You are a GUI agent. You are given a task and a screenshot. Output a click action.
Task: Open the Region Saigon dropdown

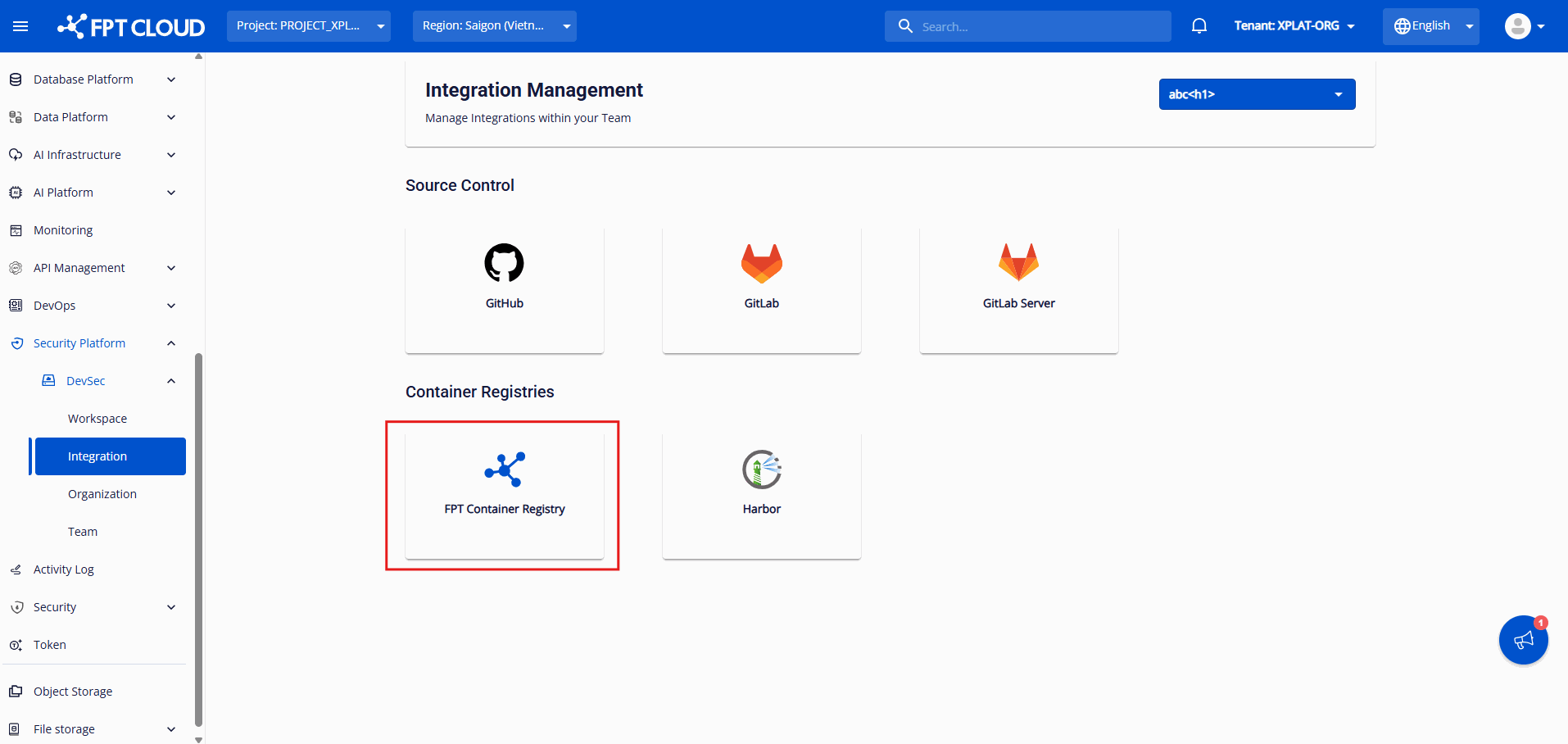click(495, 26)
